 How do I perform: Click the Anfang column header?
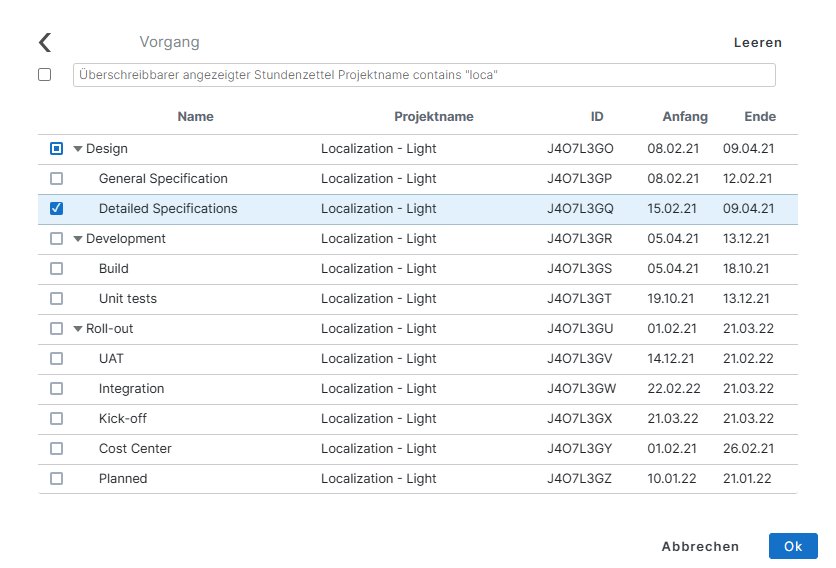click(x=684, y=117)
